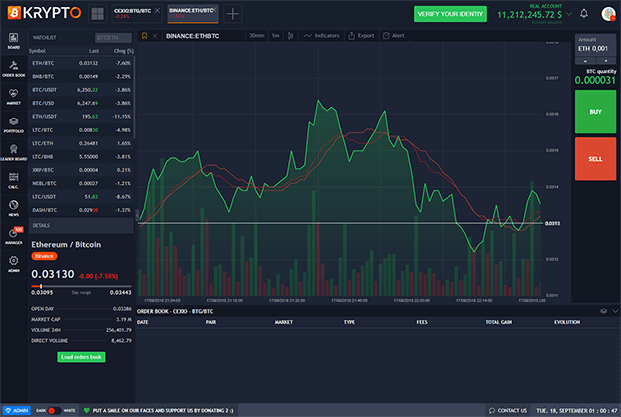Add a new chart tab with plus
The width and height of the screenshot is (621, 417).
pos(232,14)
